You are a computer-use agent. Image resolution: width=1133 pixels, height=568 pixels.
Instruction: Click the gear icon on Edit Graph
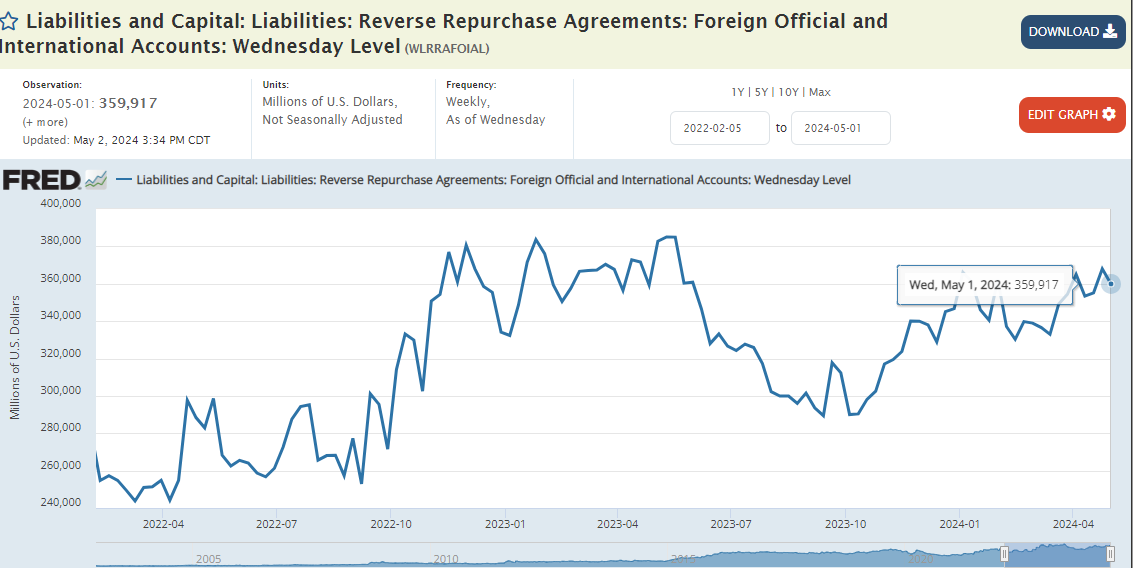tap(1108, 115)
